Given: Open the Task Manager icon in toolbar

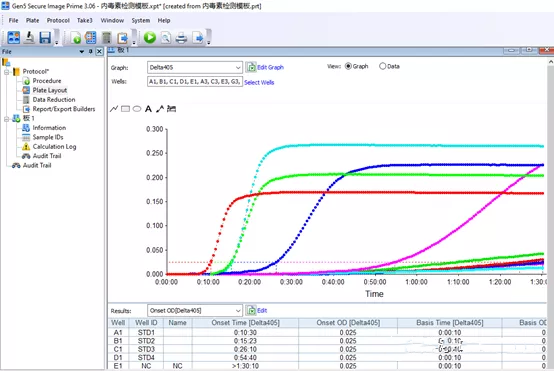Looking at the screenshot, I should coord(14,37).
